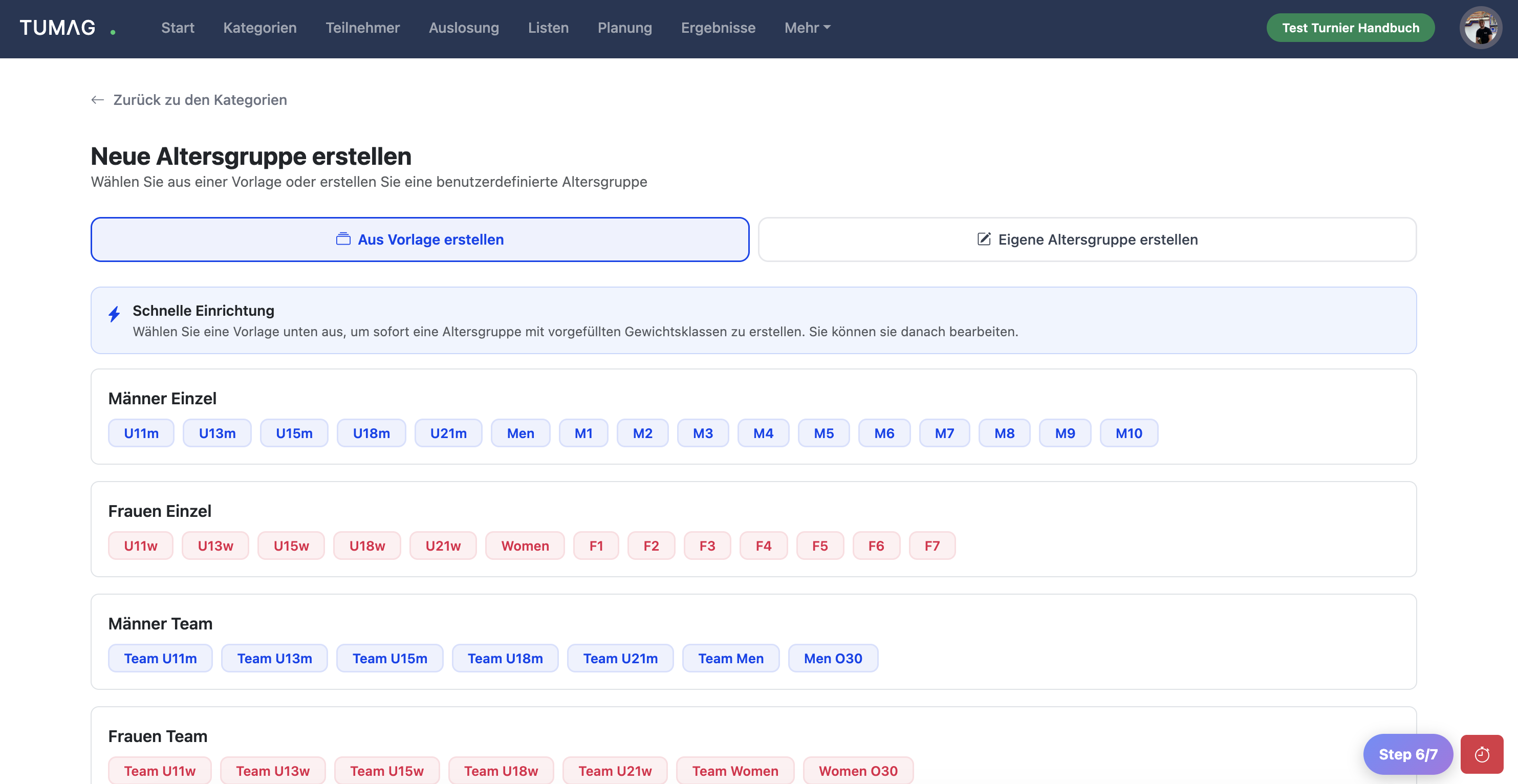1518x784 pixels.
Task: Select the M5 template chip
Action: 823,433
